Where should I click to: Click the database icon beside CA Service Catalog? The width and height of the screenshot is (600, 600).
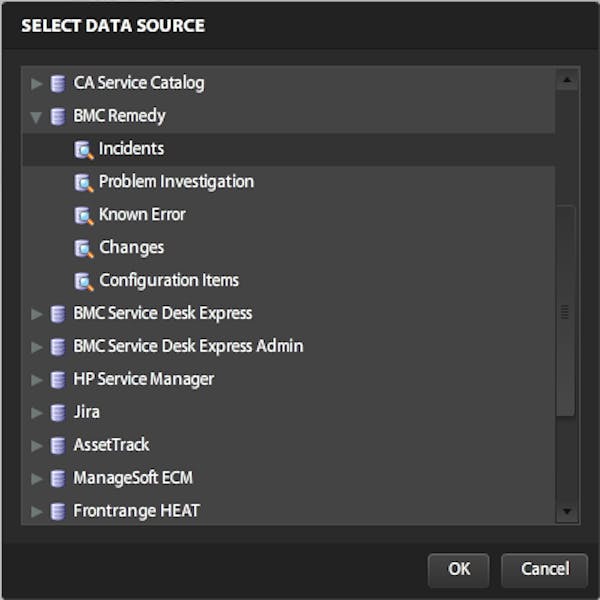pyautogui.click(x=59, y=83)
